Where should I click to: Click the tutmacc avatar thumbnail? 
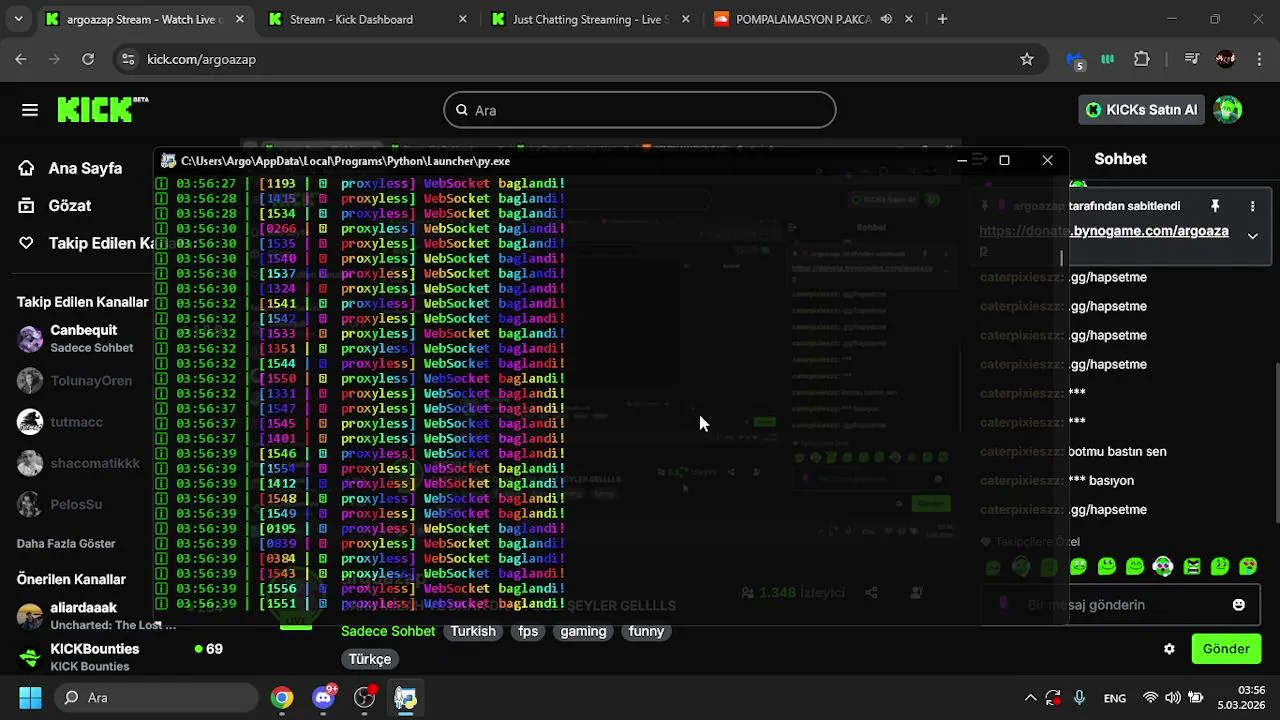30,422
